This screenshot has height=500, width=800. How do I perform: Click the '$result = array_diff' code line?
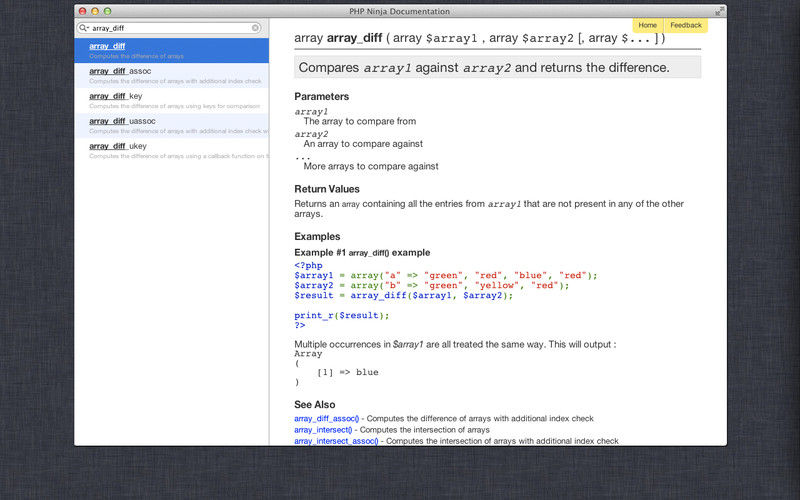pos(404,295)
